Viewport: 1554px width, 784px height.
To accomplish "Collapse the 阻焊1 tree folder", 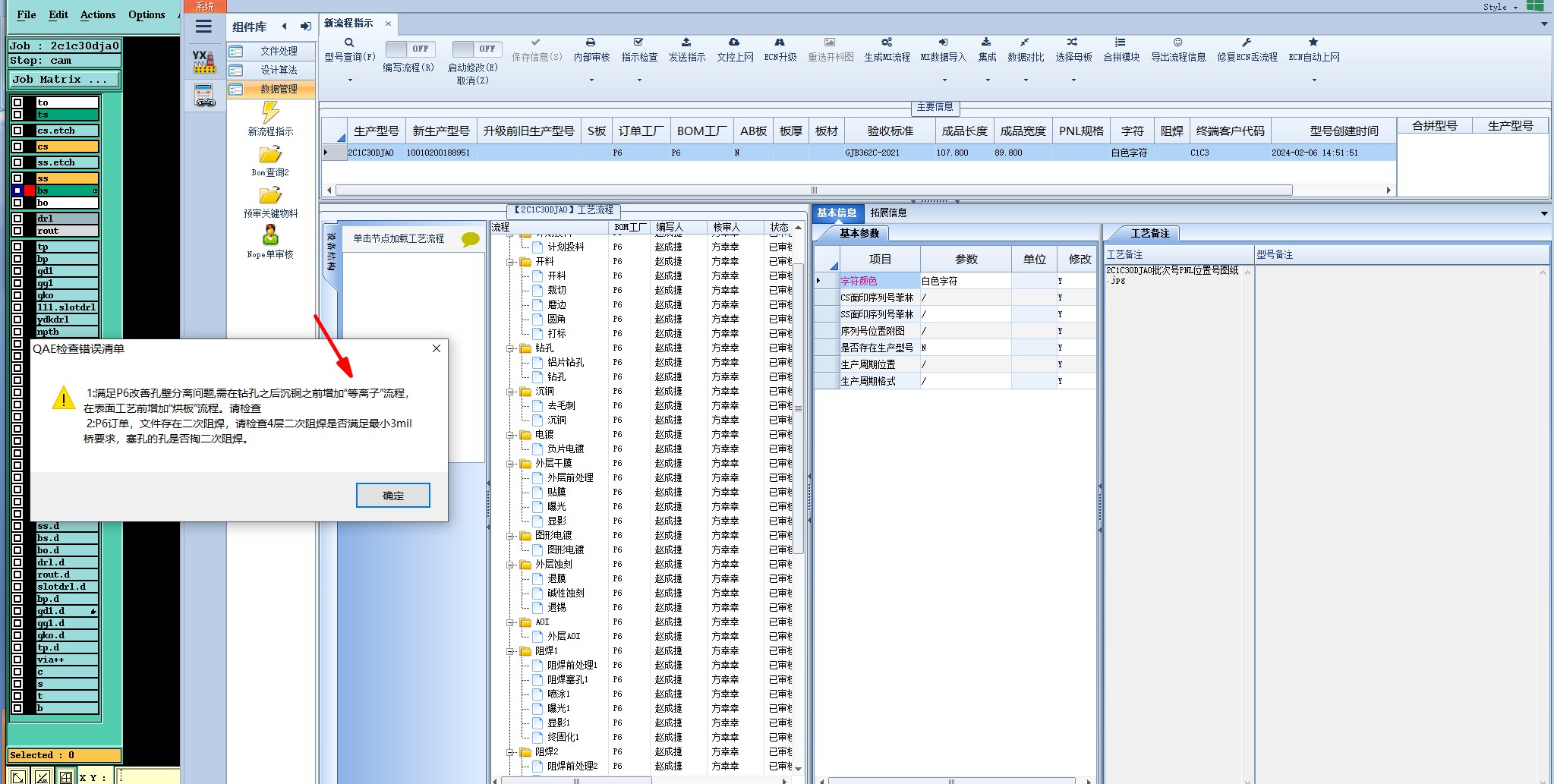I will [511, 651].
